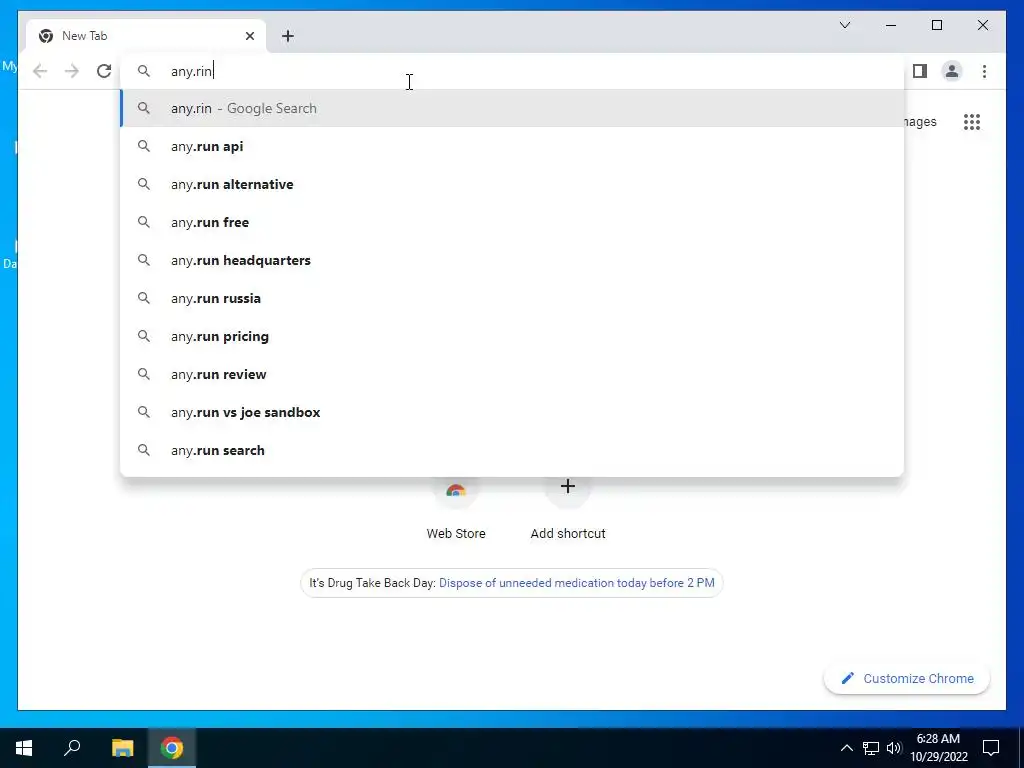Choose the 'any.run alternative' suggestion
The image size is (1024, 768).
[512, 184]
